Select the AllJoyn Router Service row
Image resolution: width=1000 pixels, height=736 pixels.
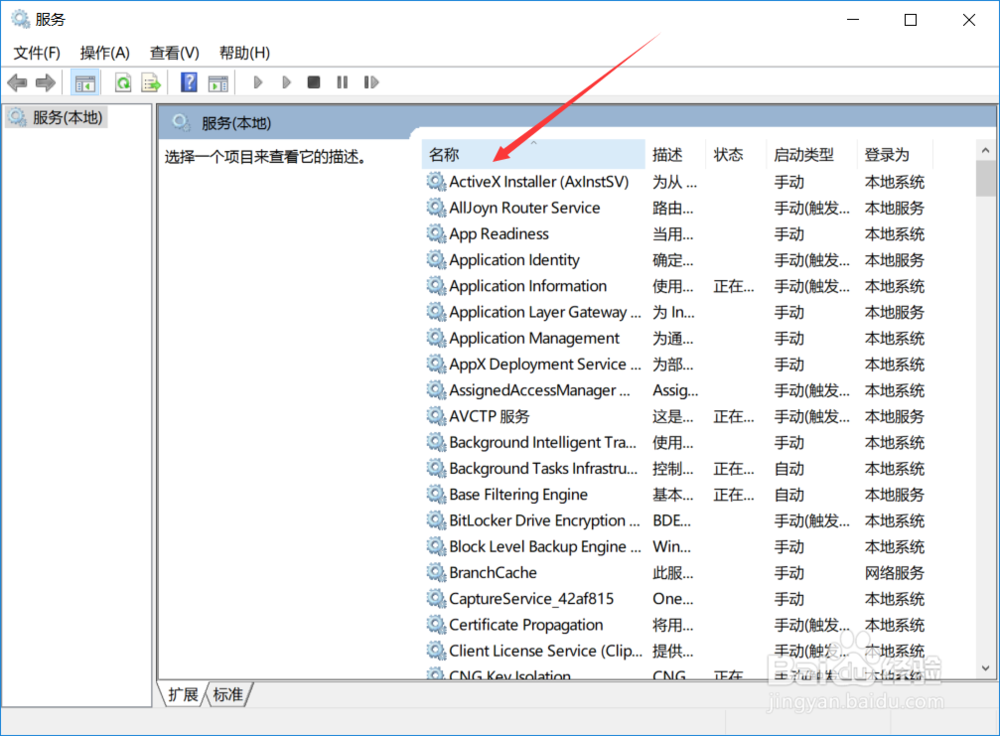pyautogui.click(x=675, y=208)
